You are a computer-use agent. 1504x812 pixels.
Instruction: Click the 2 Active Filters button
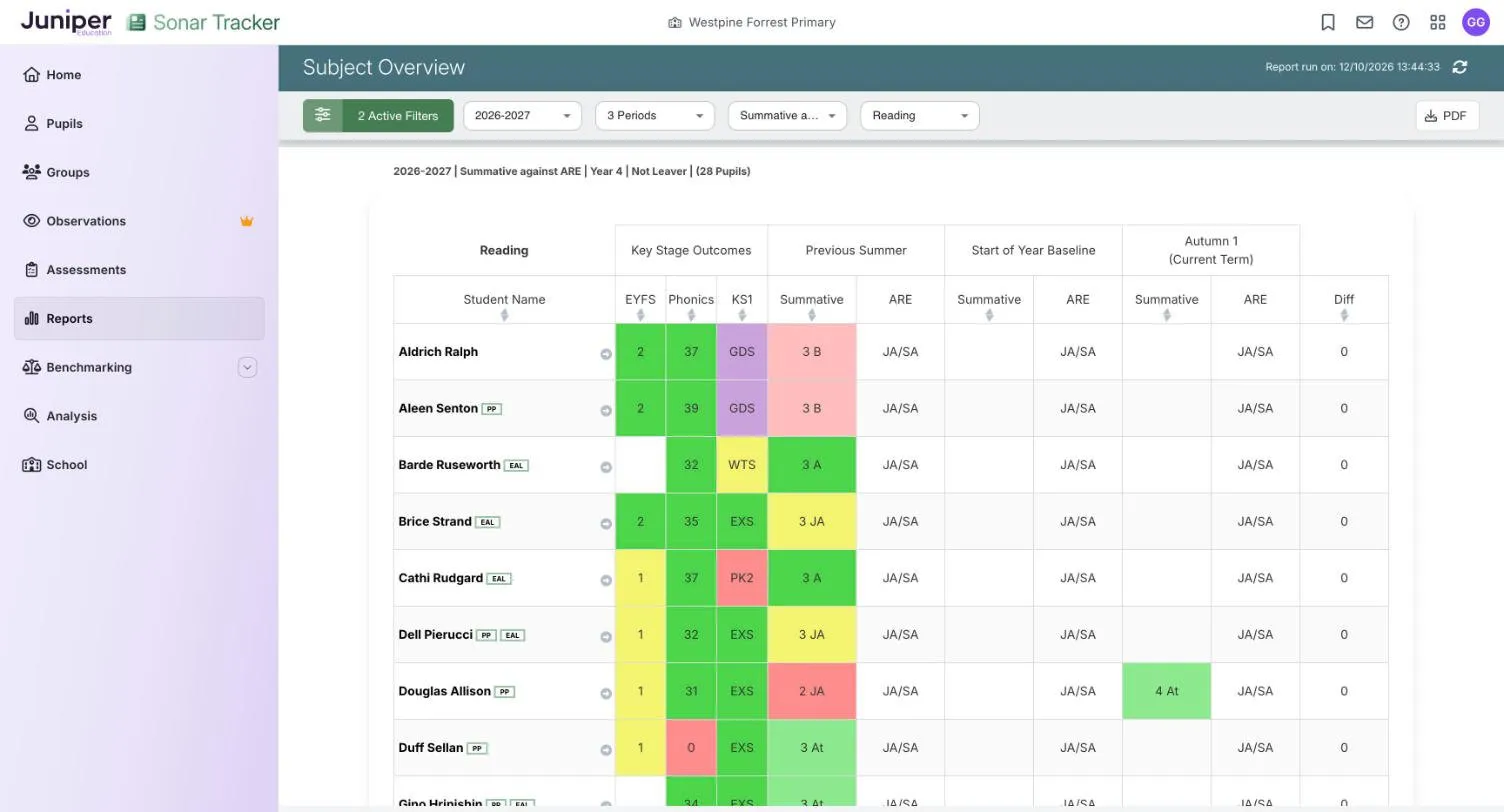point(398,116)
